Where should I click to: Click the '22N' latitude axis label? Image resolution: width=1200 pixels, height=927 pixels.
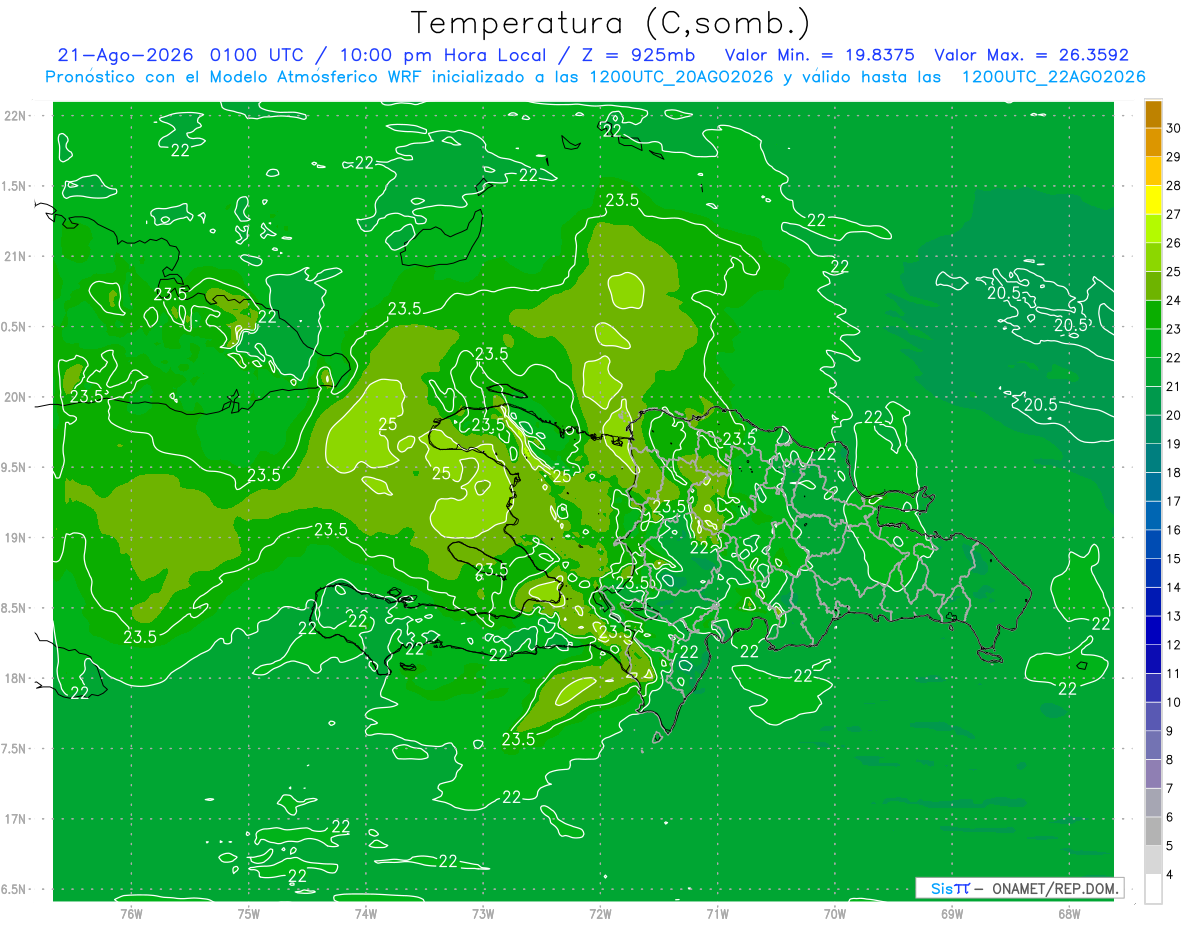pyautogui.click(x=17, y=115)
